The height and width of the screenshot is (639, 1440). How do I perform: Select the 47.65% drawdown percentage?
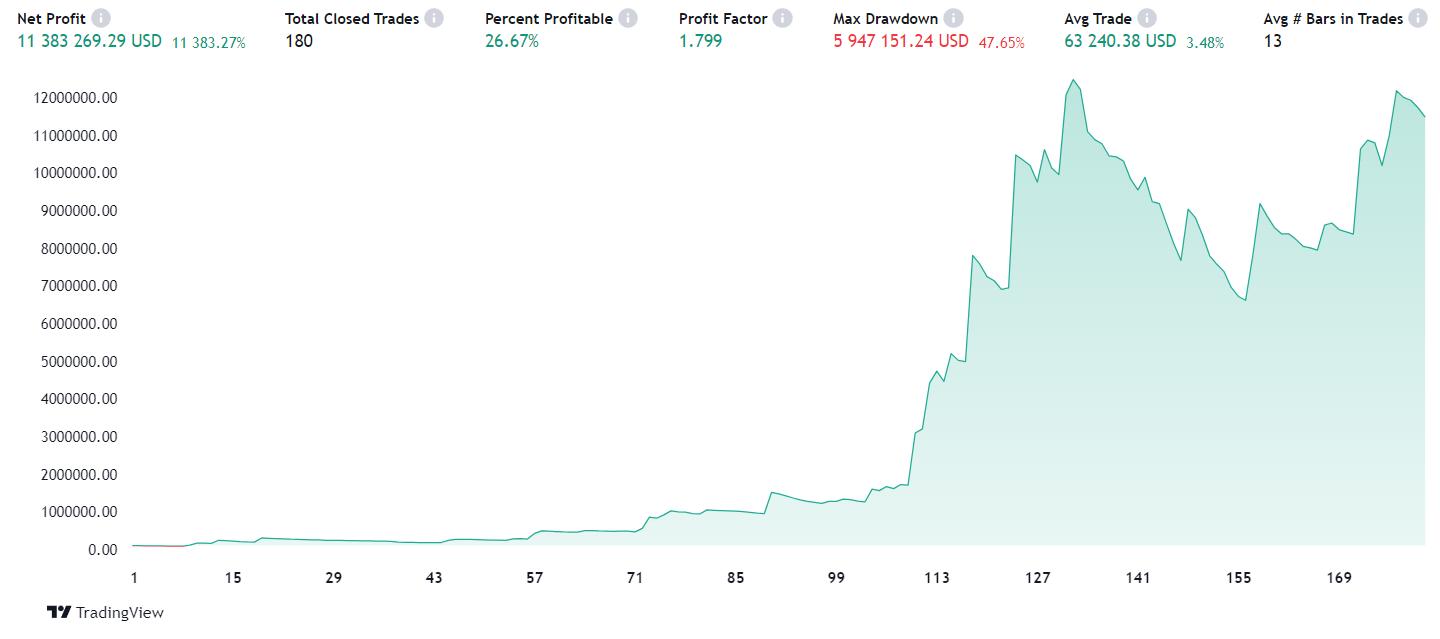[1001, 42]
